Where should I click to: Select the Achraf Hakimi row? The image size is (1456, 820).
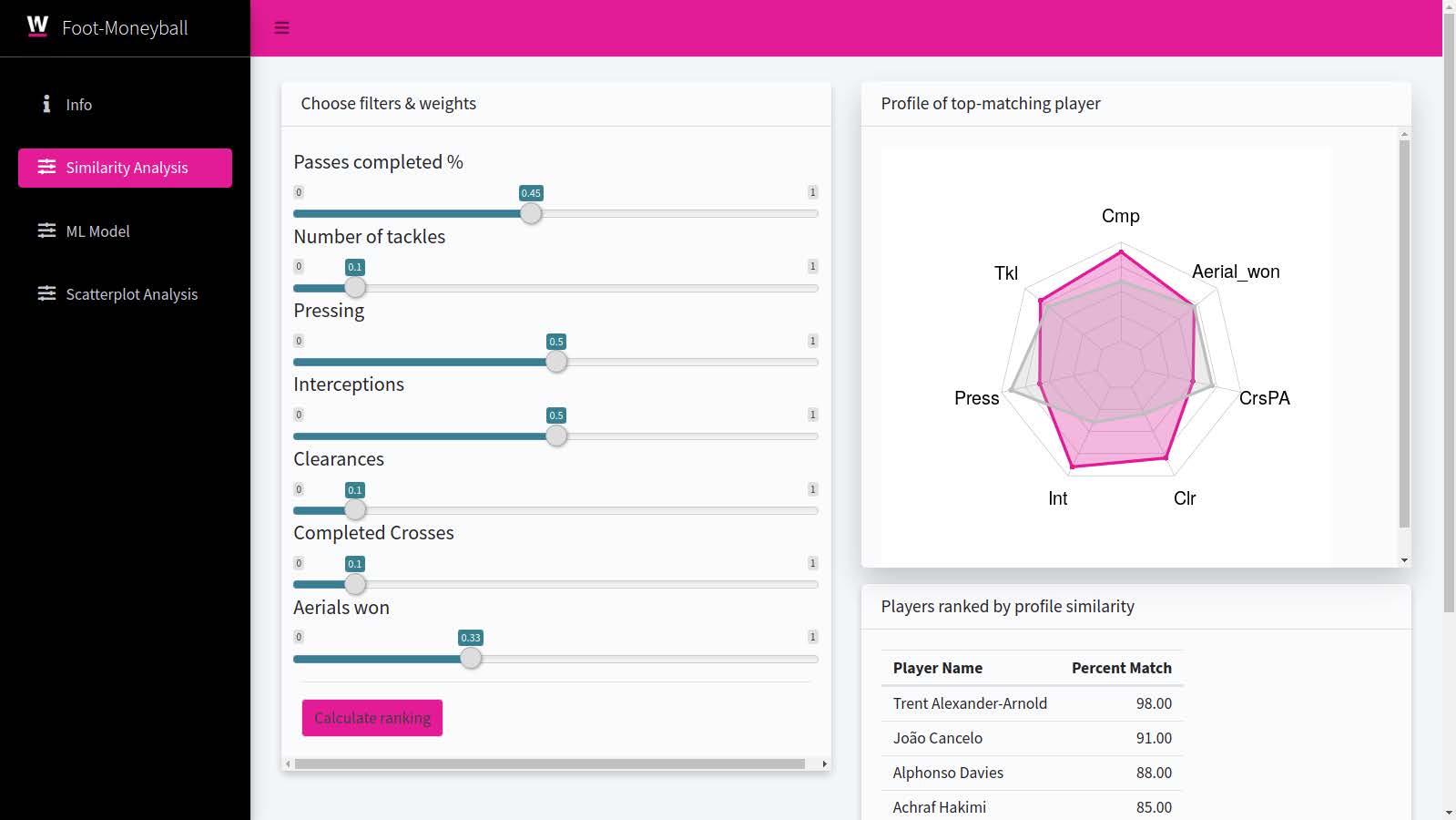[1033, 807]
